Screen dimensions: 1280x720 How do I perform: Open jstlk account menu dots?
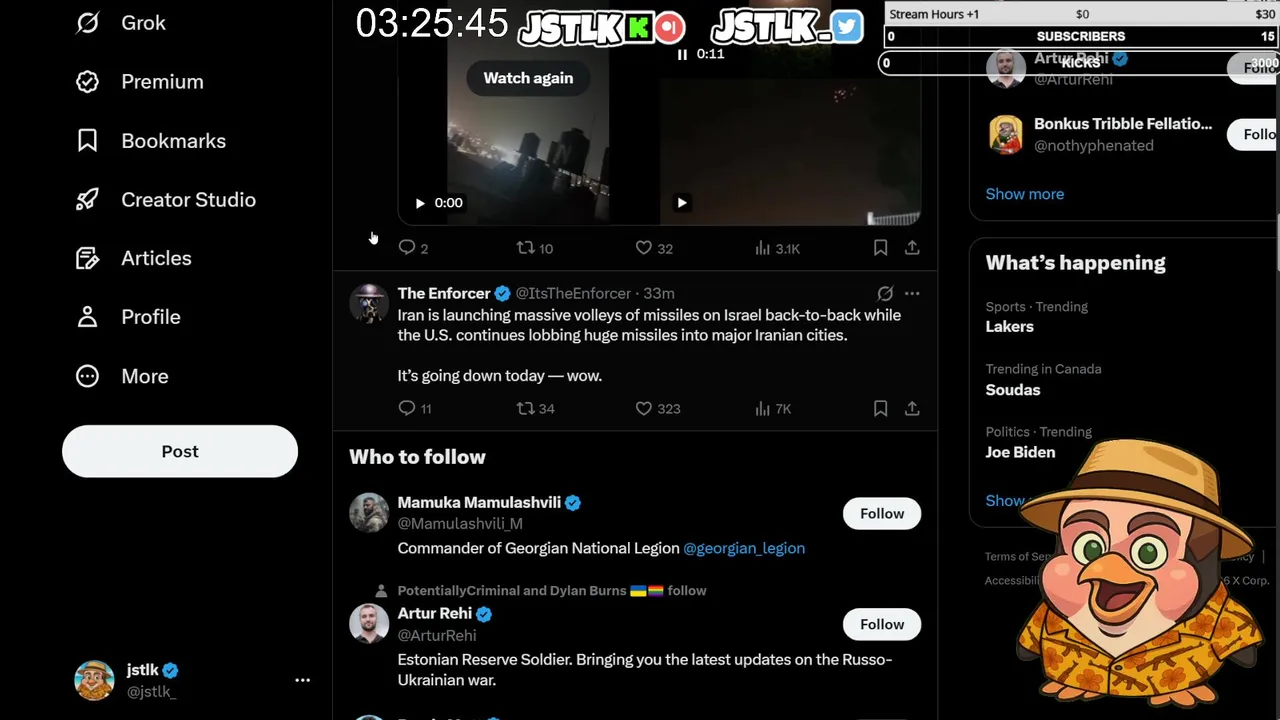pos(302,680)
